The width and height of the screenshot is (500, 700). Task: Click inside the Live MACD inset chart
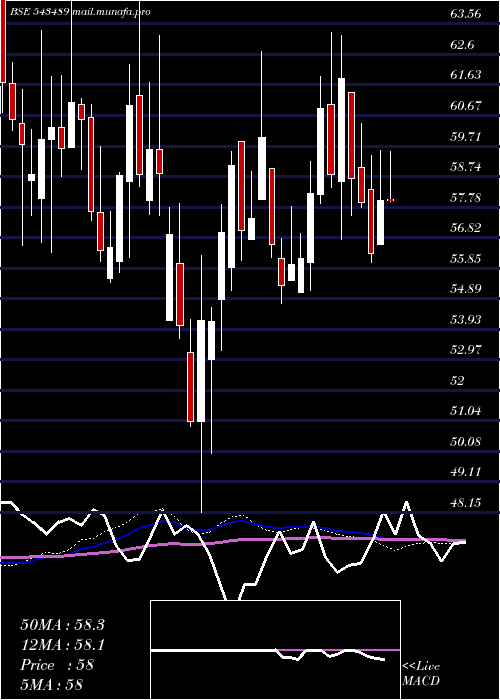pos(275,650)
